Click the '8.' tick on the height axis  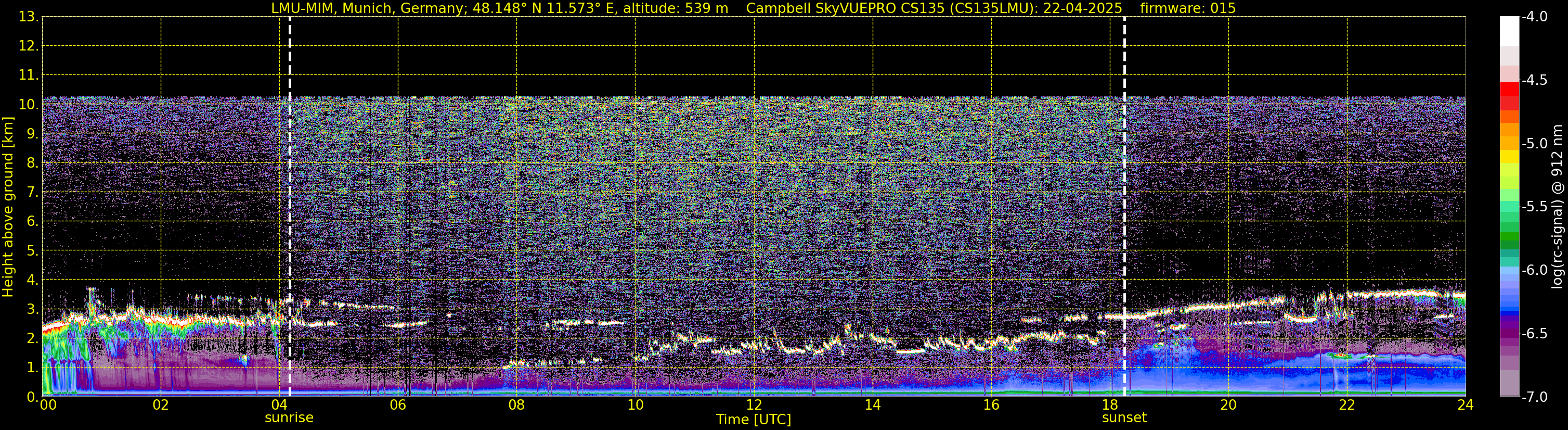click(x=32, y=163)
